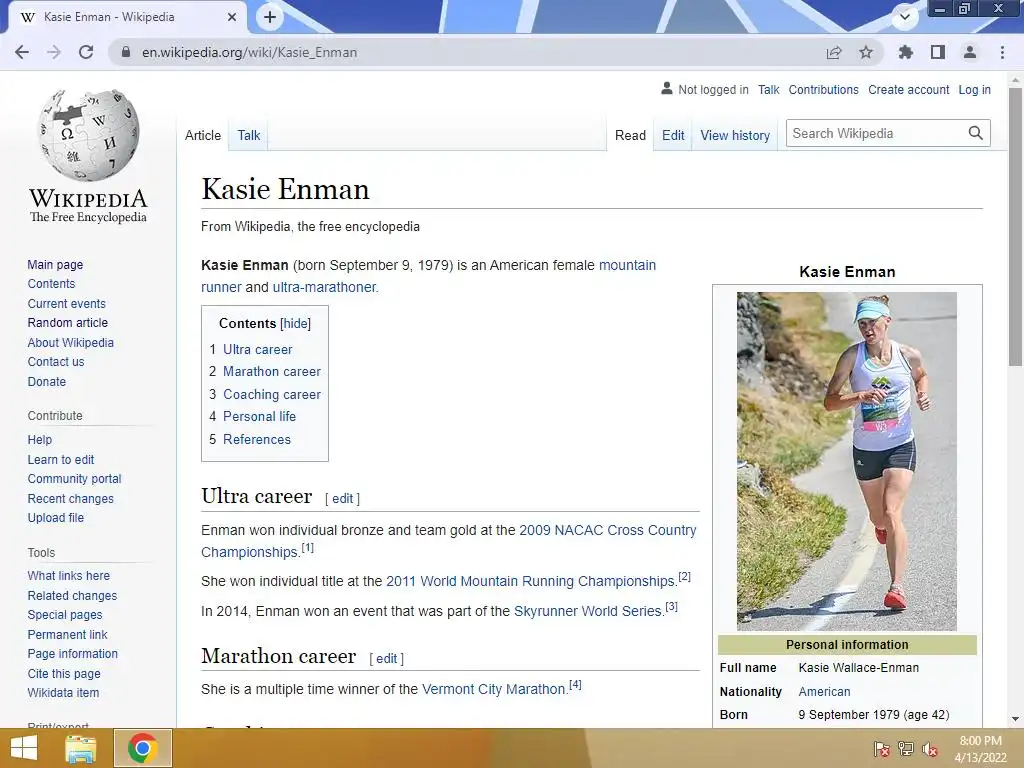Open the clock showing 8:00 PM
This screenshot has width=1024, height=768.
980,749
